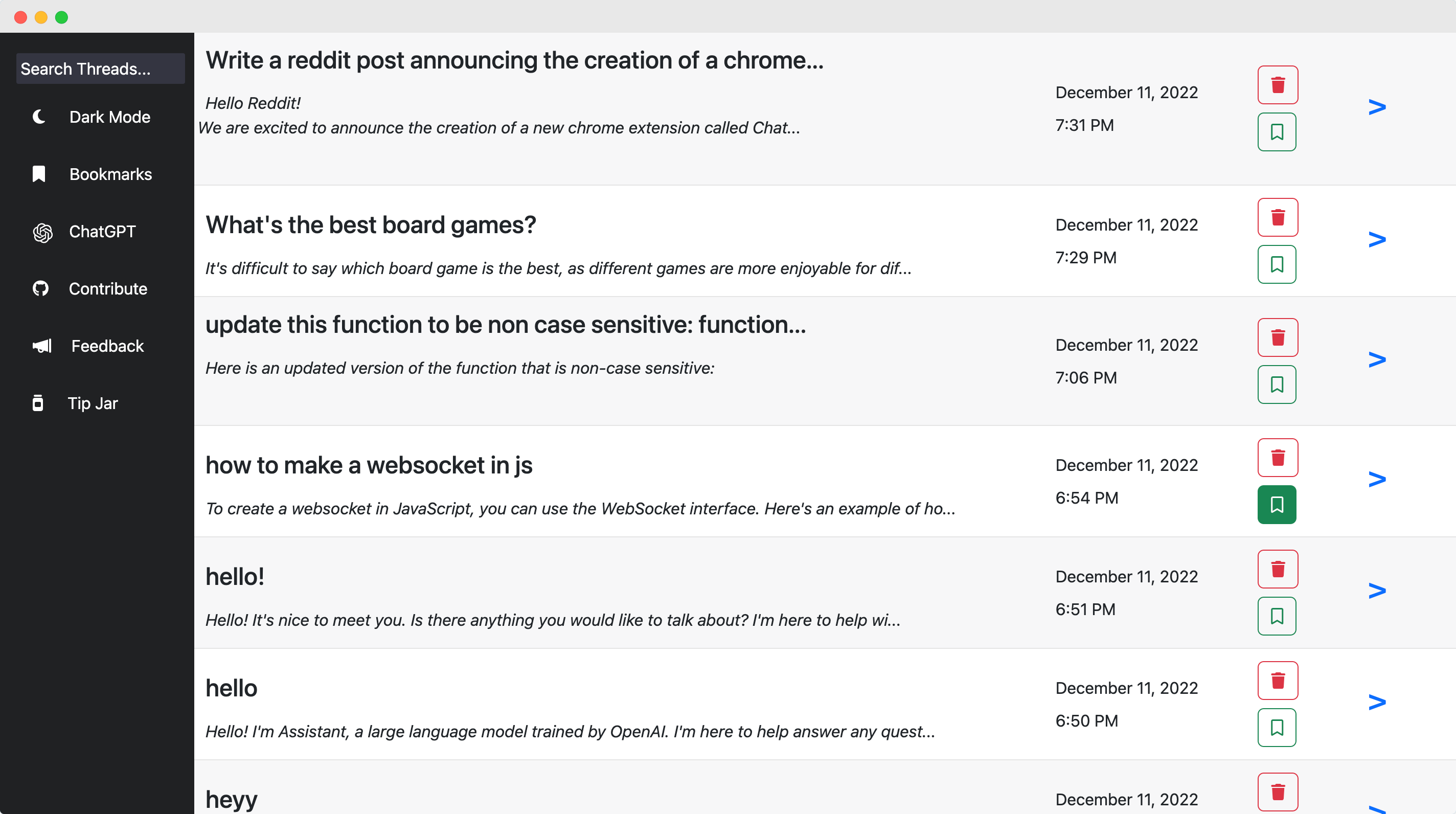Delete the 'hello!' thread
Image resolution: width=1456 pixels, height=814 pixels.
pos(1278,569)
